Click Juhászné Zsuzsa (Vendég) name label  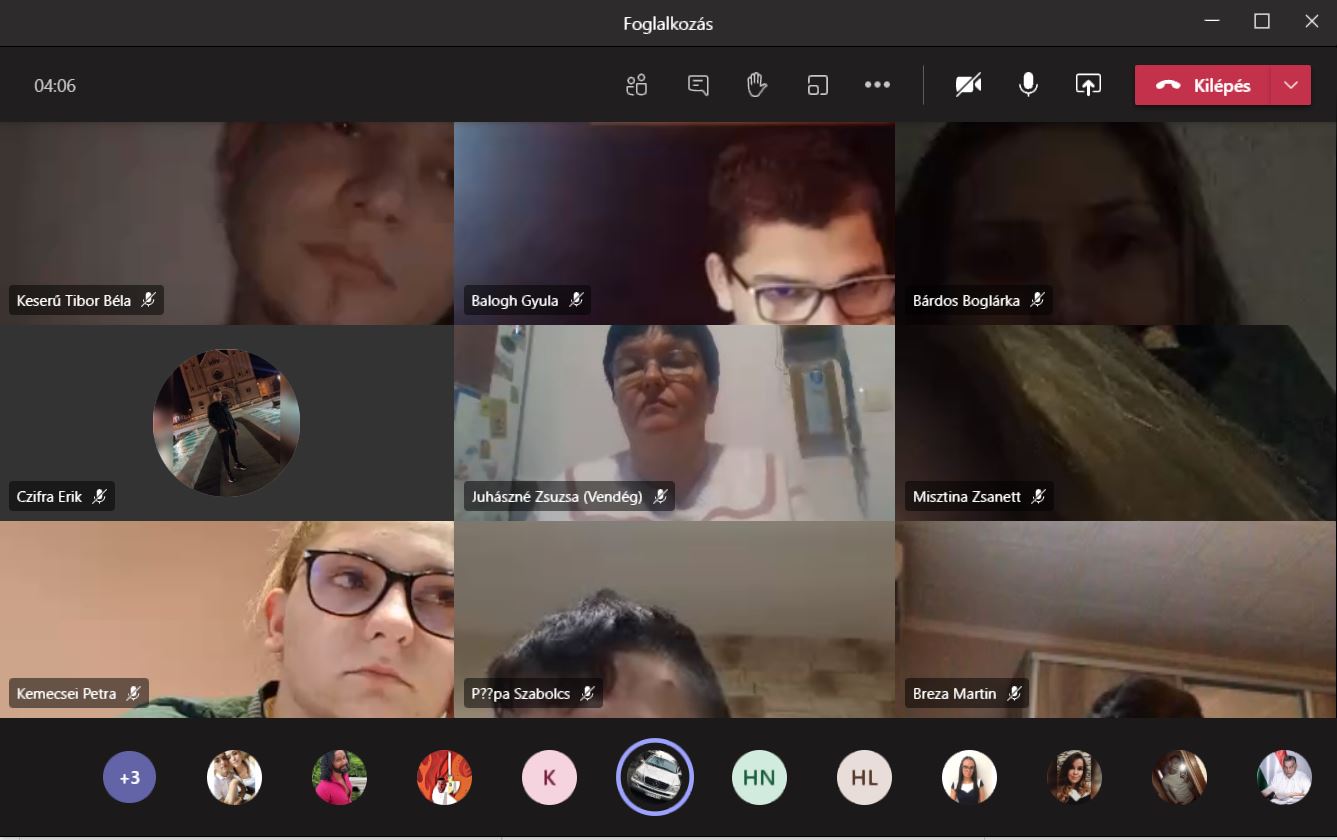pyautogui.click(x=557, y=496)
